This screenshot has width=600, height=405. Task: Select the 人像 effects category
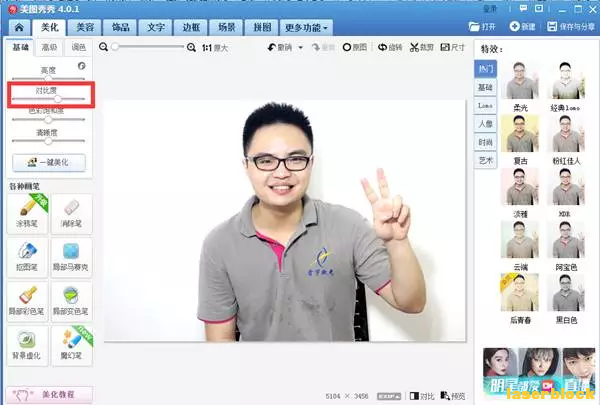pyautogui.click(x=486, y=124)
